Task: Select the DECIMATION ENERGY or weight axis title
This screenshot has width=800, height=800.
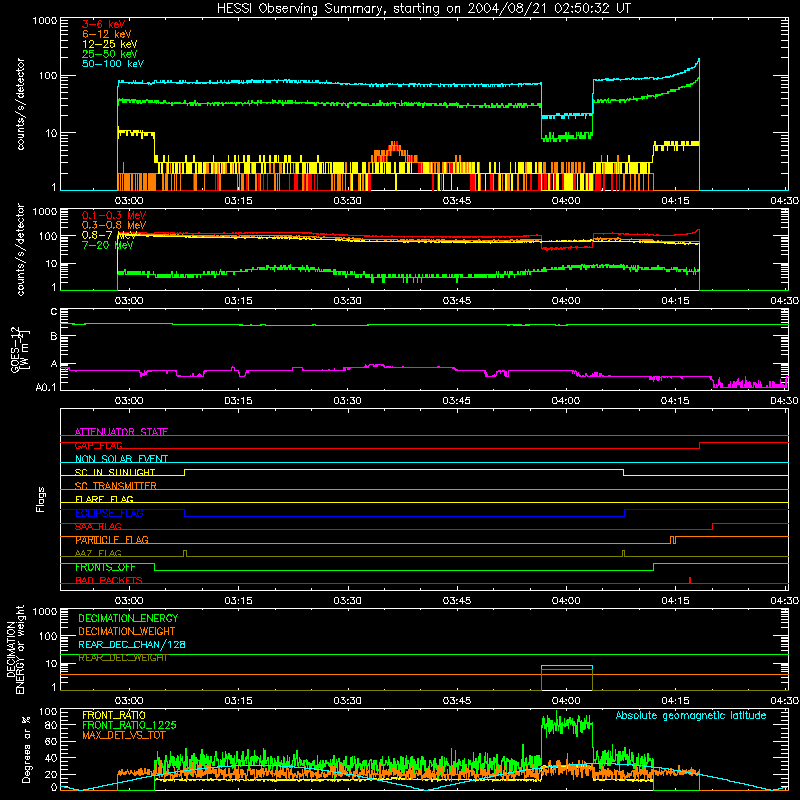Action: click(x=16, y=649)
